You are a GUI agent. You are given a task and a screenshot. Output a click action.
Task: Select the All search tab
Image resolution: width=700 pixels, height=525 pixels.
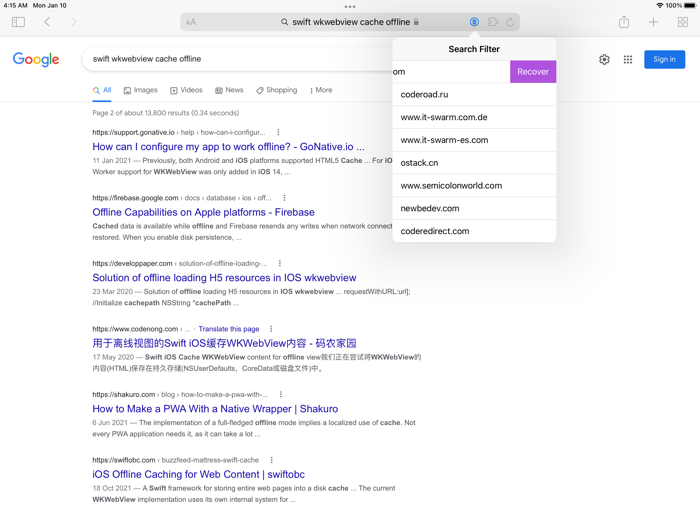tap(102, 90)
